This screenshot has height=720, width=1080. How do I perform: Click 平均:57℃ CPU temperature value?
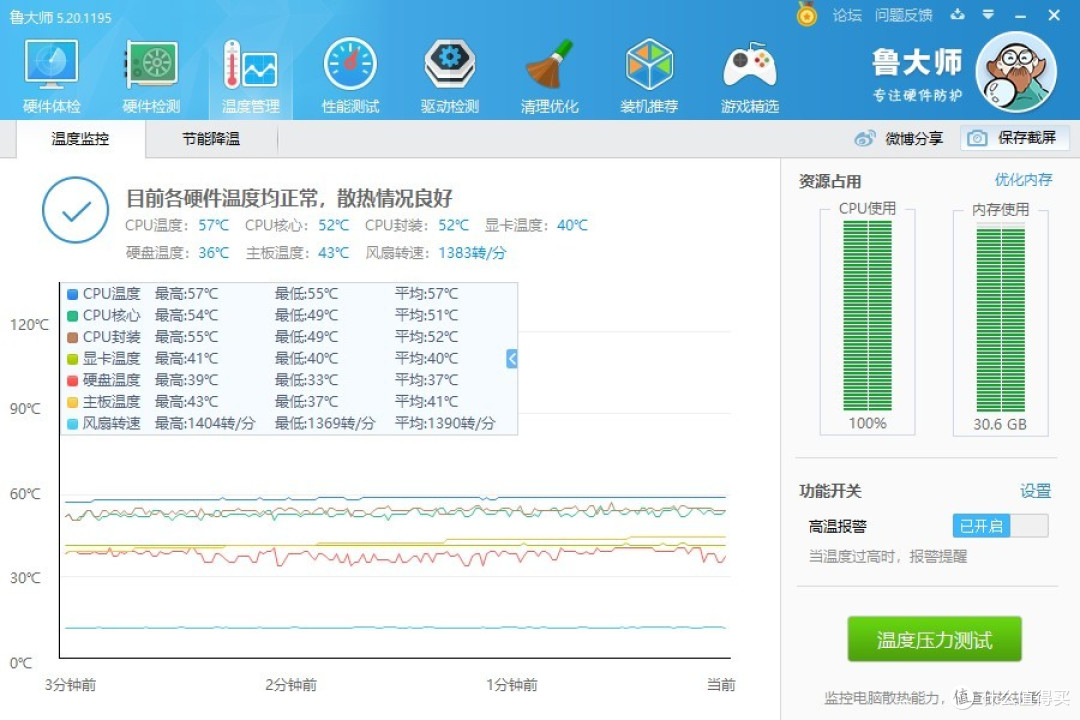426,294
